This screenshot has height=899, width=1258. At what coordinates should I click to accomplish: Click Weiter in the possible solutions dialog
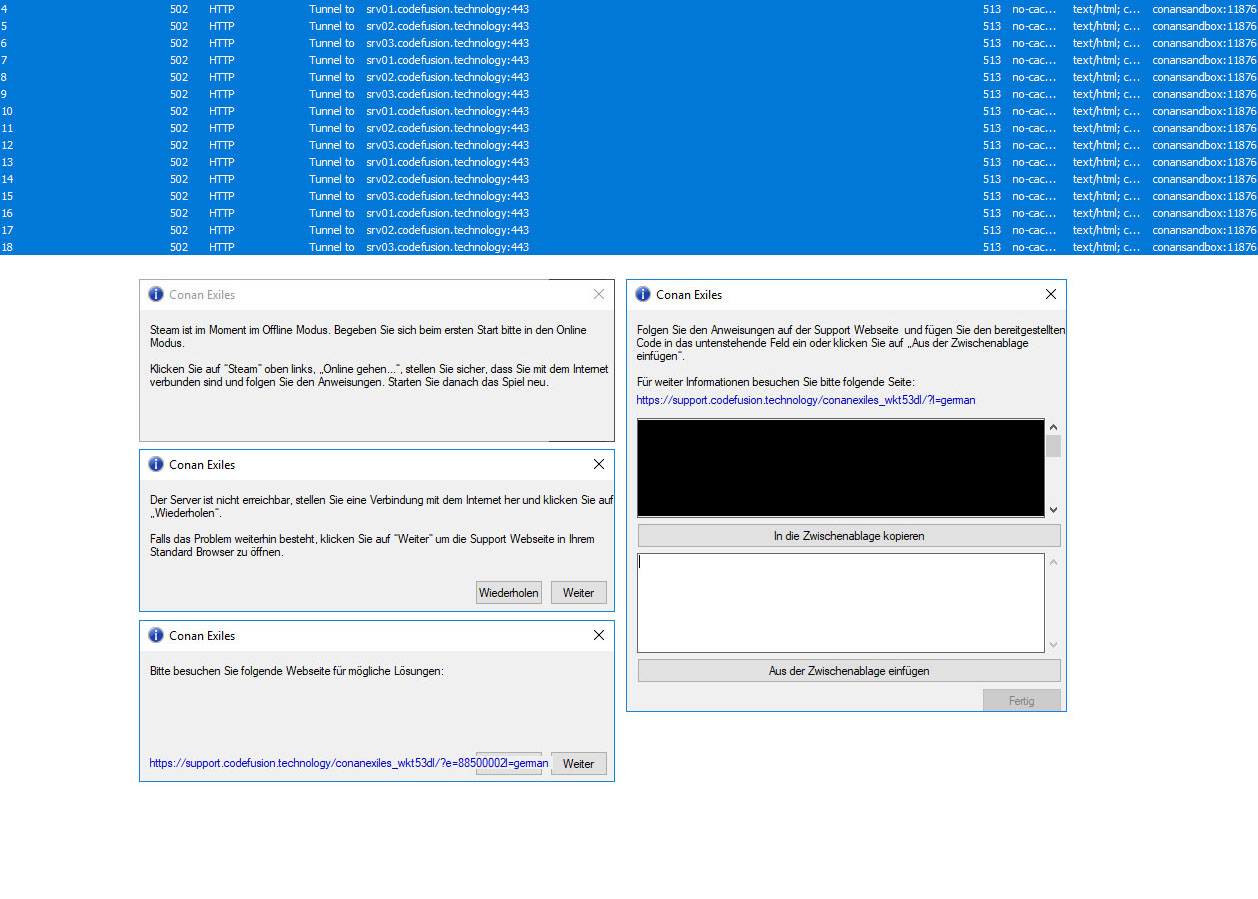(x=579, y=764)
